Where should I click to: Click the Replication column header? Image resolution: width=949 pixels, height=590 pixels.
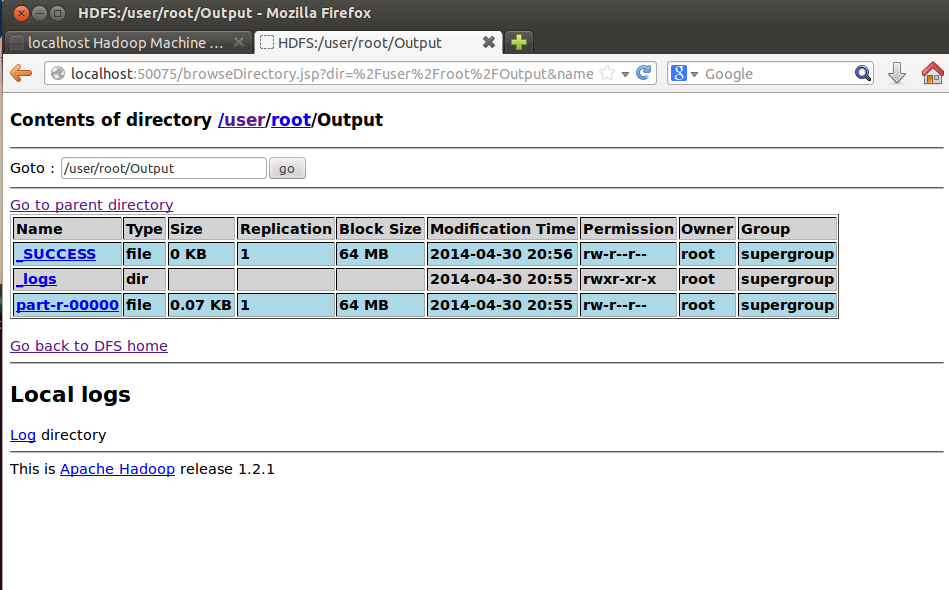pyautogui.click(x=286, y=229)
